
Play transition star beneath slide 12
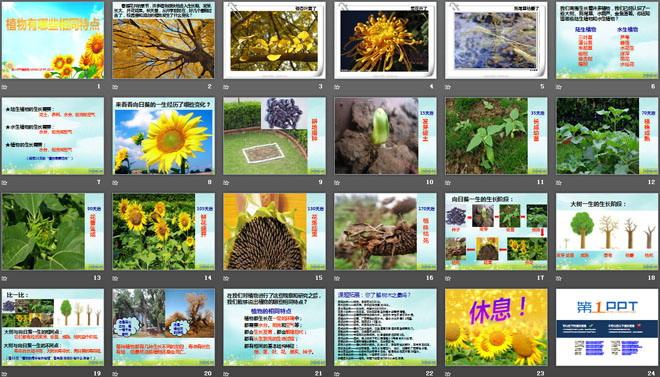(559, 183)
